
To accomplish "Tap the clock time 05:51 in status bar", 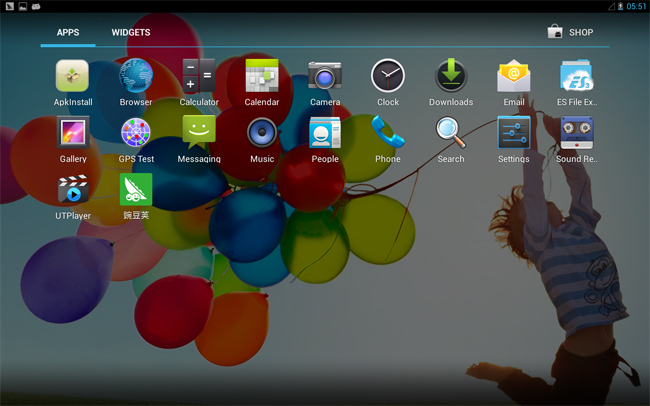I will click(636, 6).
